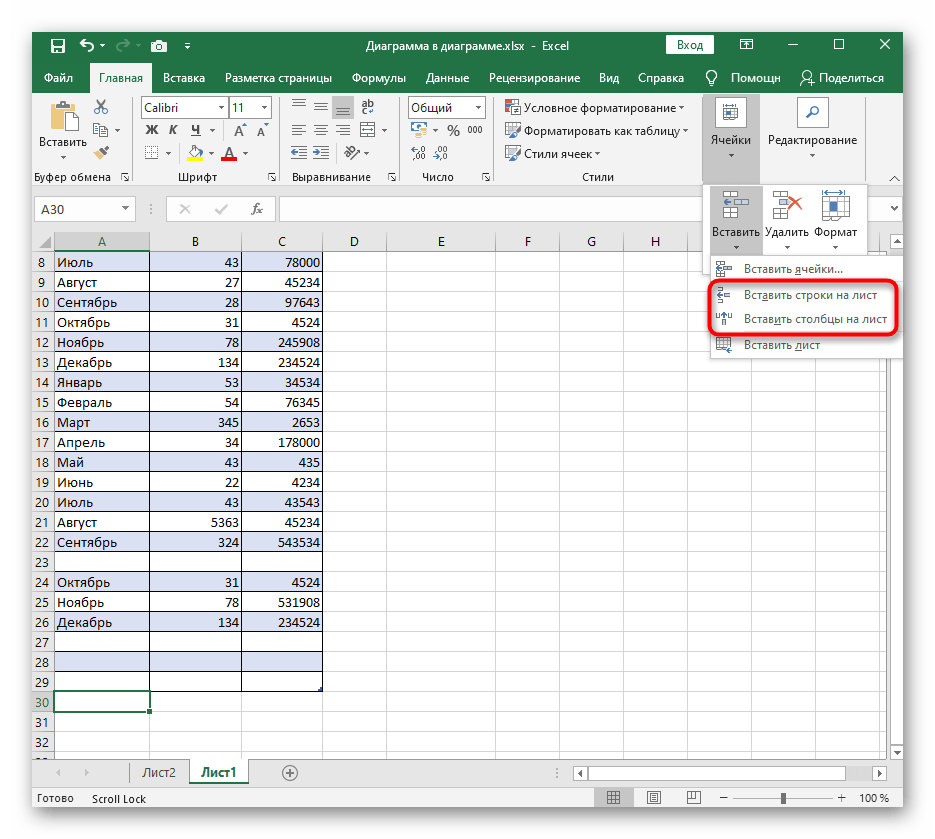Image resolution: width=935 pixels, height=839 pixels.
Task: Toggle top vertical alignment
Action: 299,107
